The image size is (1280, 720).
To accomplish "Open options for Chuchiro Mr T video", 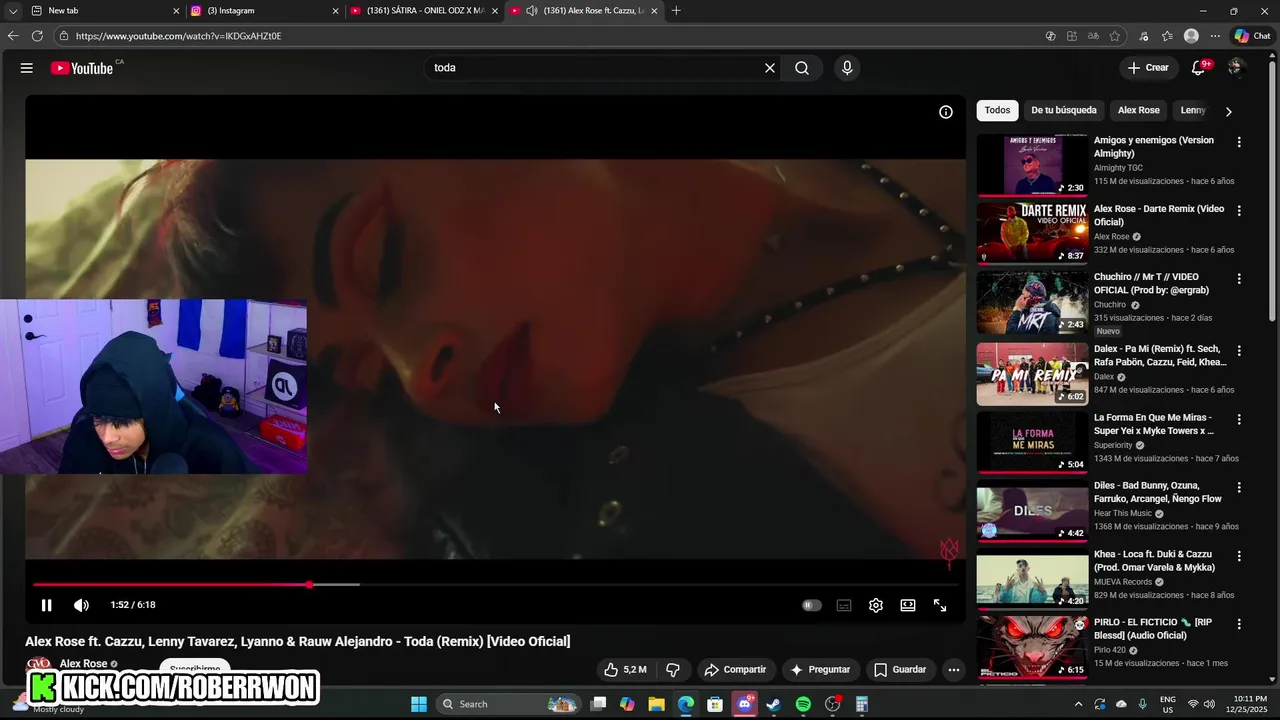I will pos(1239,279).
